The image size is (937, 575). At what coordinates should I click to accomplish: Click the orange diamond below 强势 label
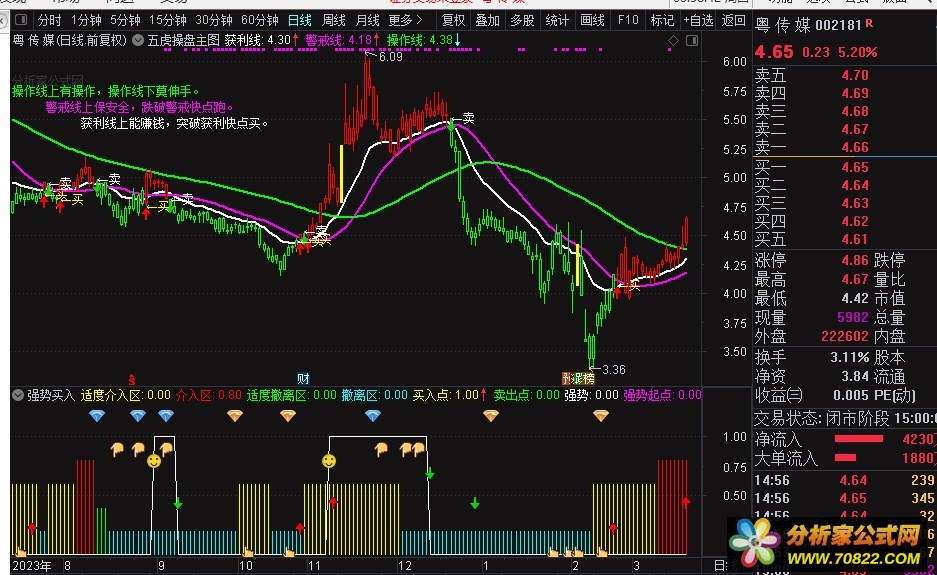601,415
